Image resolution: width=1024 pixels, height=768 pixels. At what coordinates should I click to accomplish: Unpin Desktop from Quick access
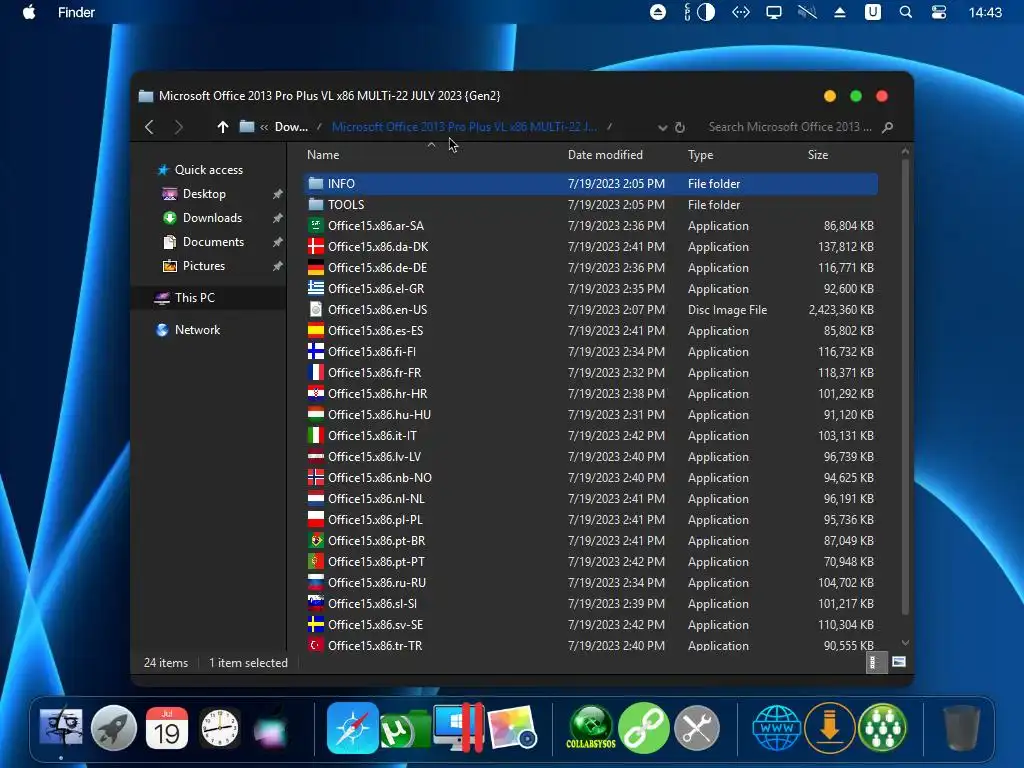pos(278,194)
